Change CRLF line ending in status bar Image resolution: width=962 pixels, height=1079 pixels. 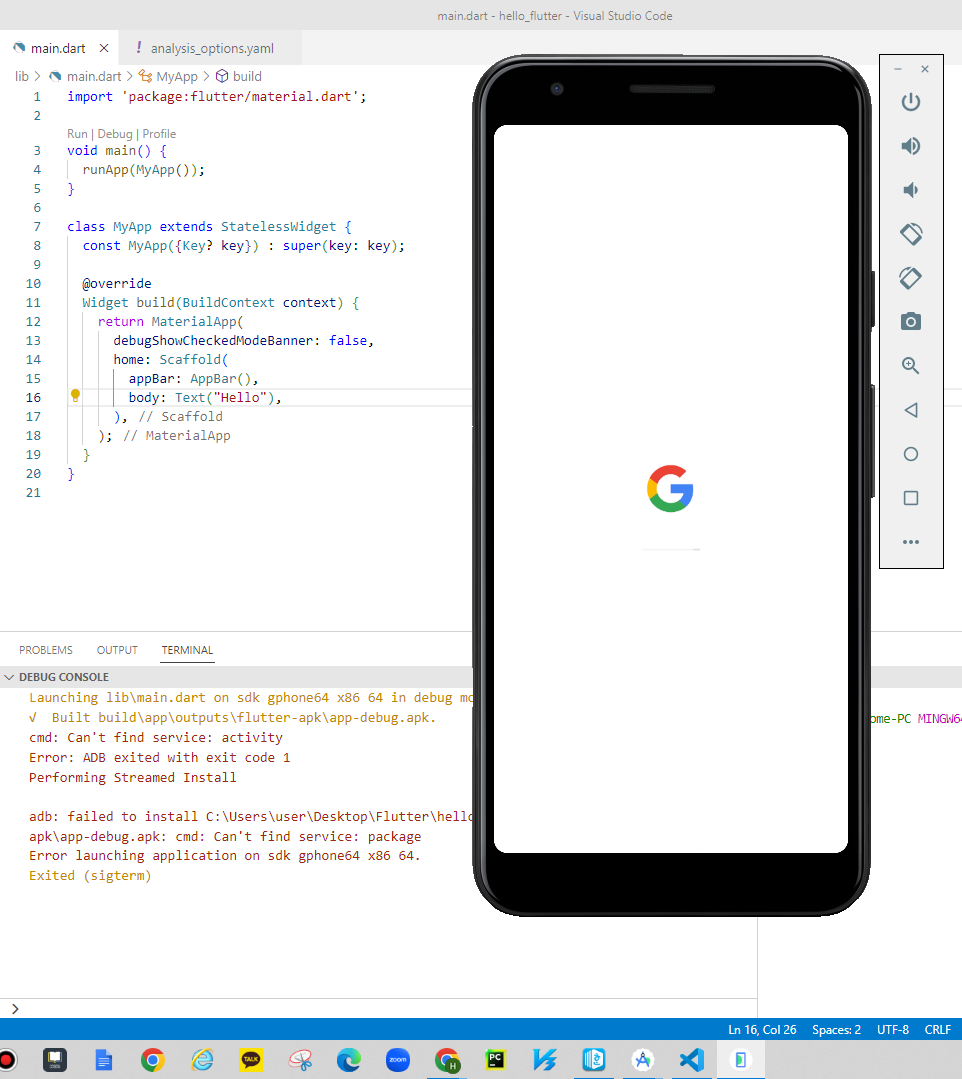pos(937,1029)
